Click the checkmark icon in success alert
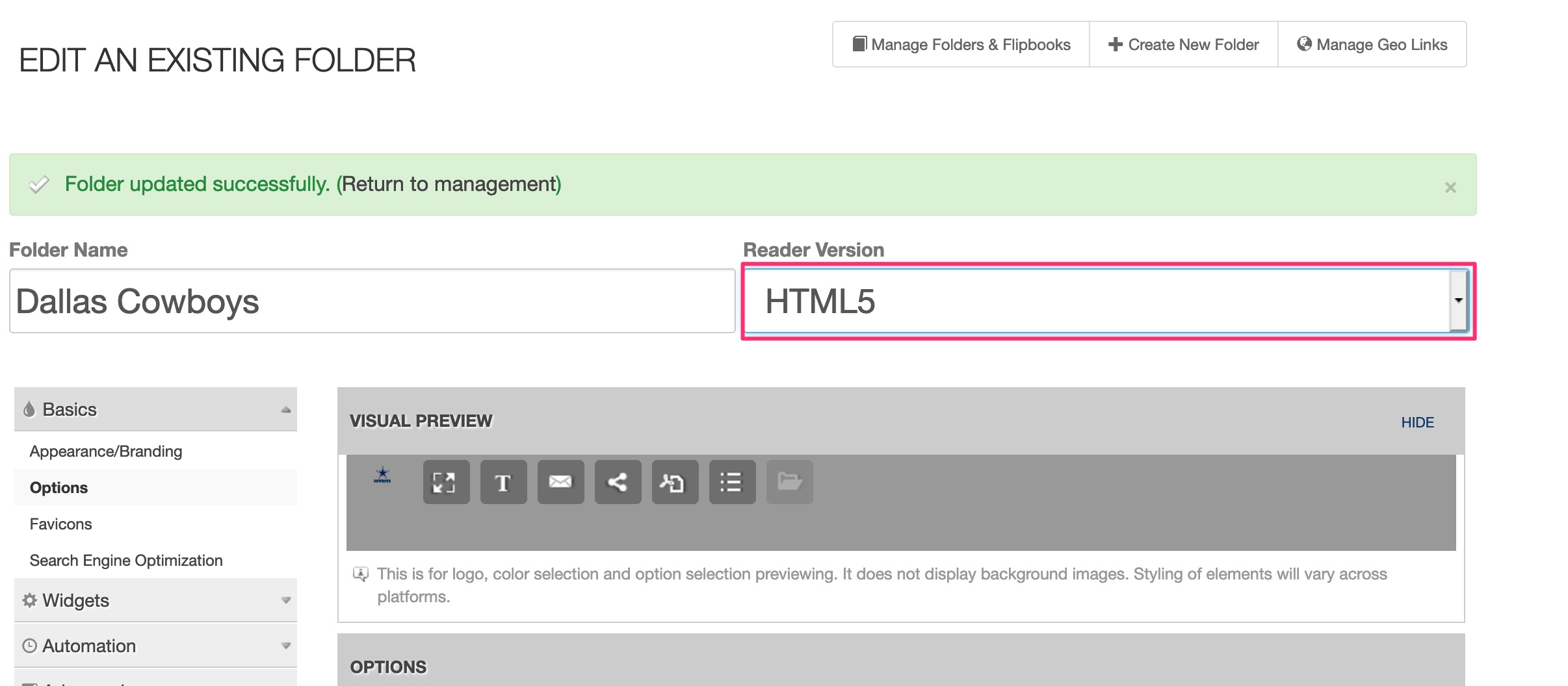Screen dimensions: 1568x686 coord(38,184)
